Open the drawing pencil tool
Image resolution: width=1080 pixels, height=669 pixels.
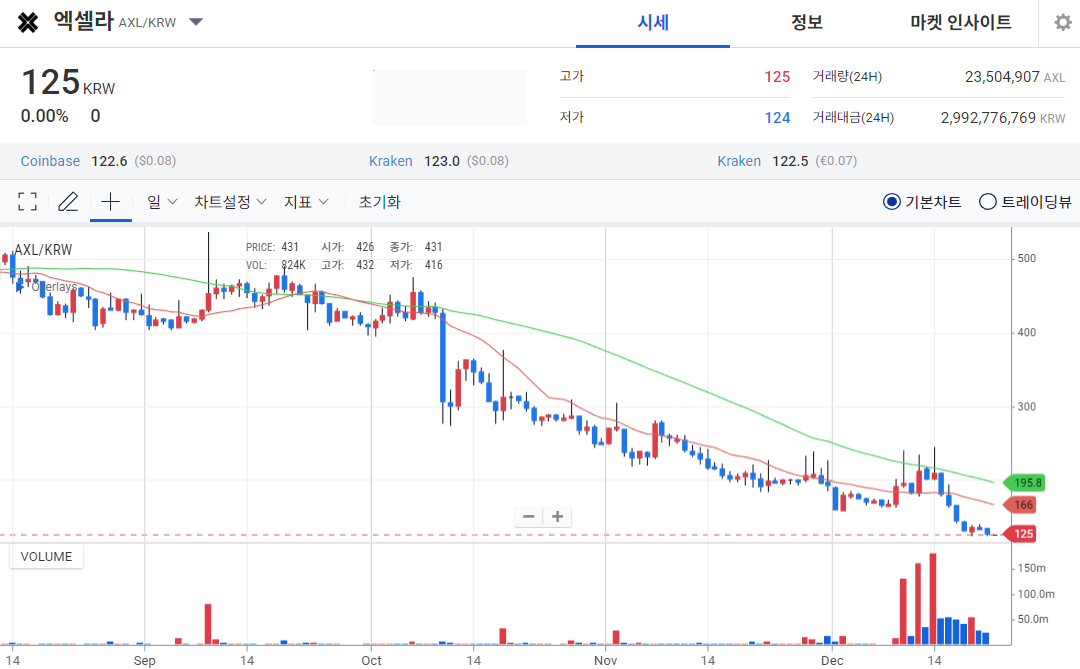(68, 200)
